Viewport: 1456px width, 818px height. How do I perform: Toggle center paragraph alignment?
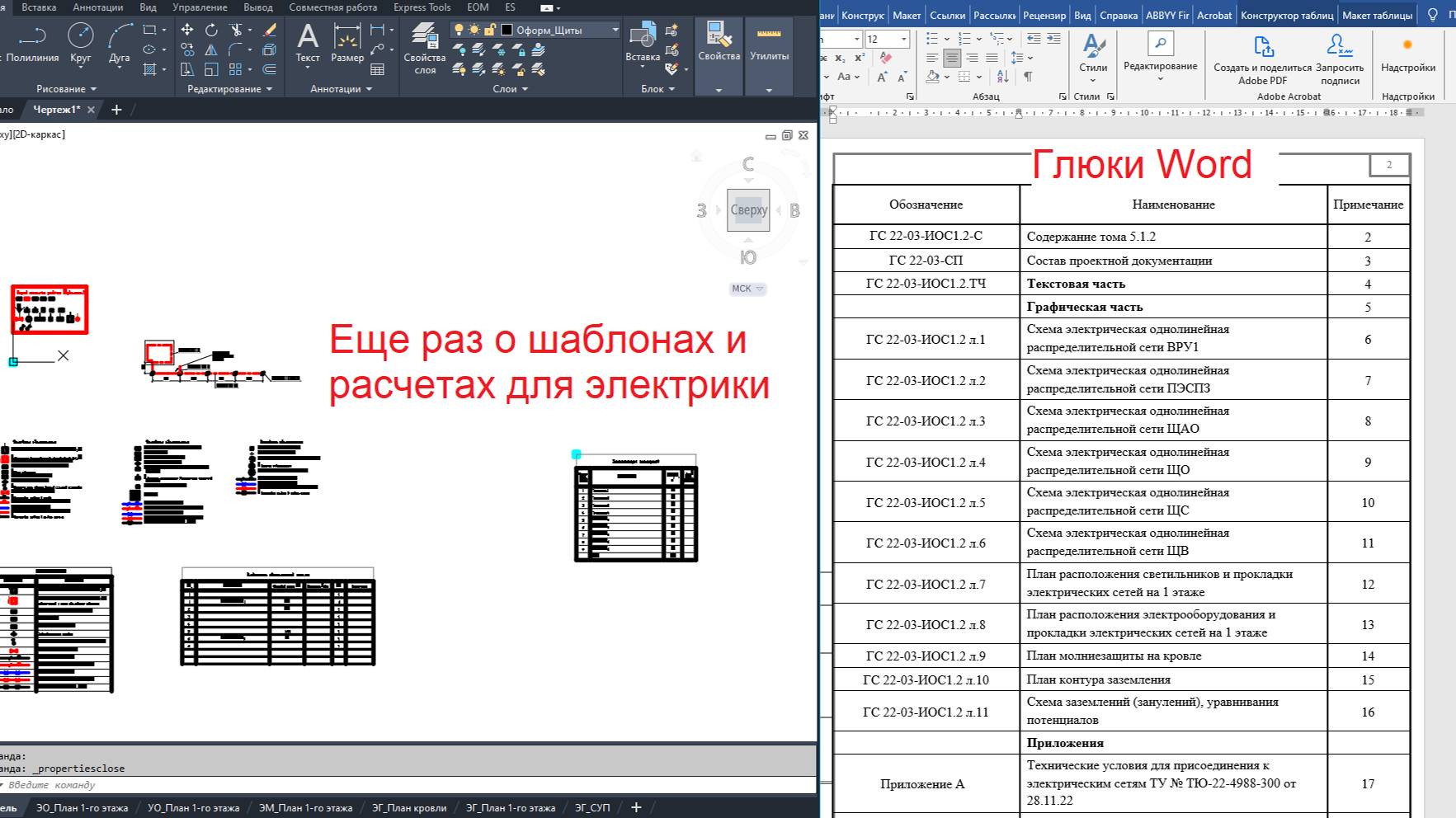[x=953, y=58]
